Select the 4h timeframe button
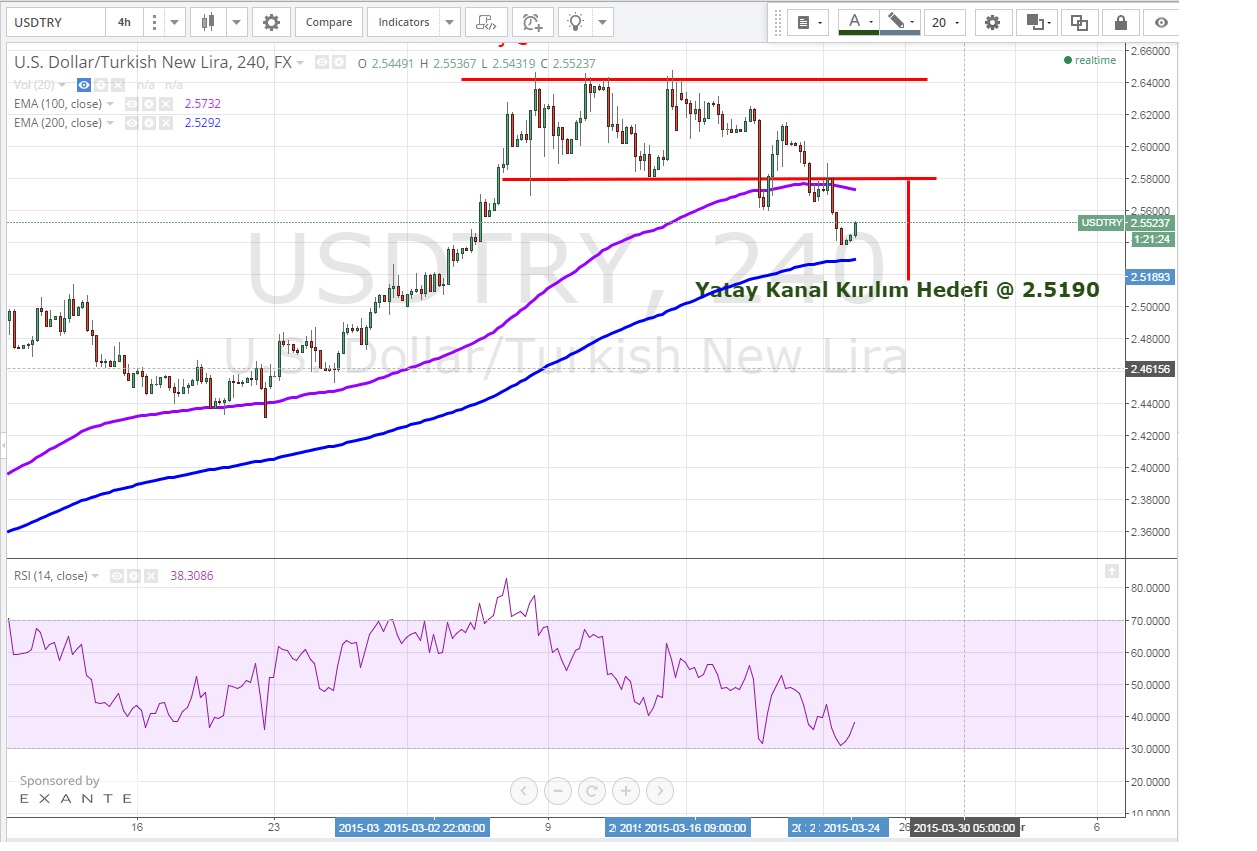 123,22
